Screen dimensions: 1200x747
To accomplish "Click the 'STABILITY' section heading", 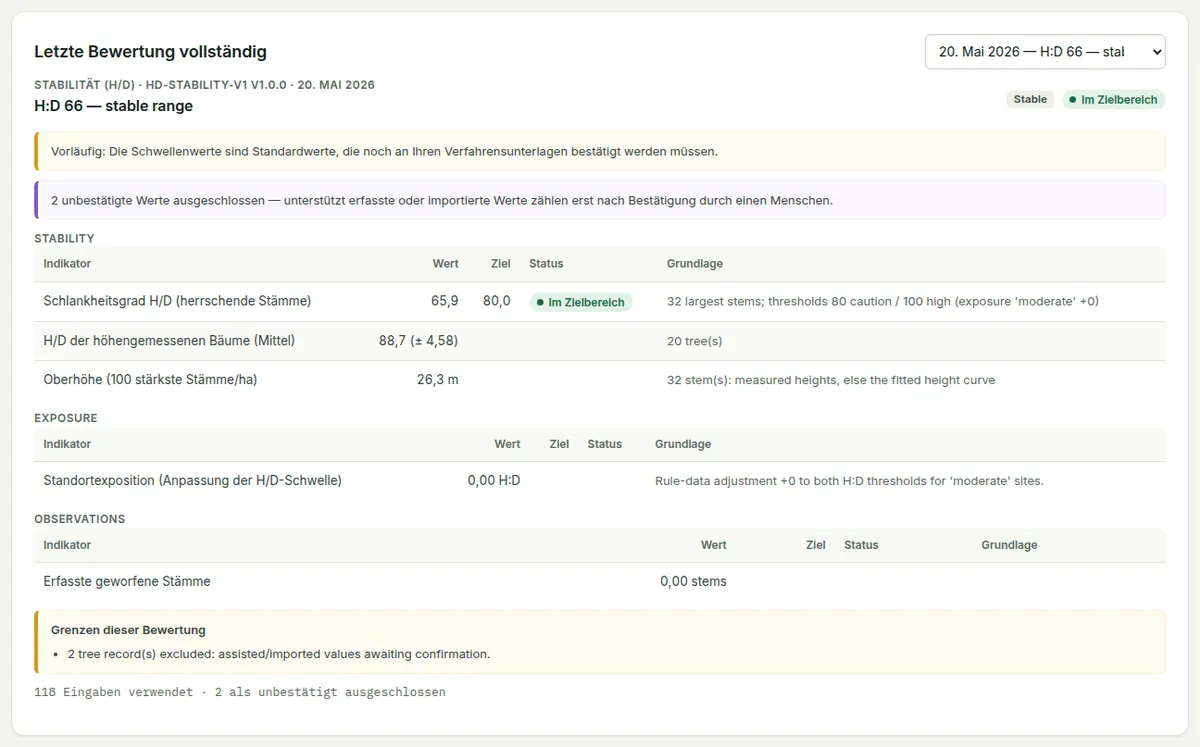I will tap(64, 239).
